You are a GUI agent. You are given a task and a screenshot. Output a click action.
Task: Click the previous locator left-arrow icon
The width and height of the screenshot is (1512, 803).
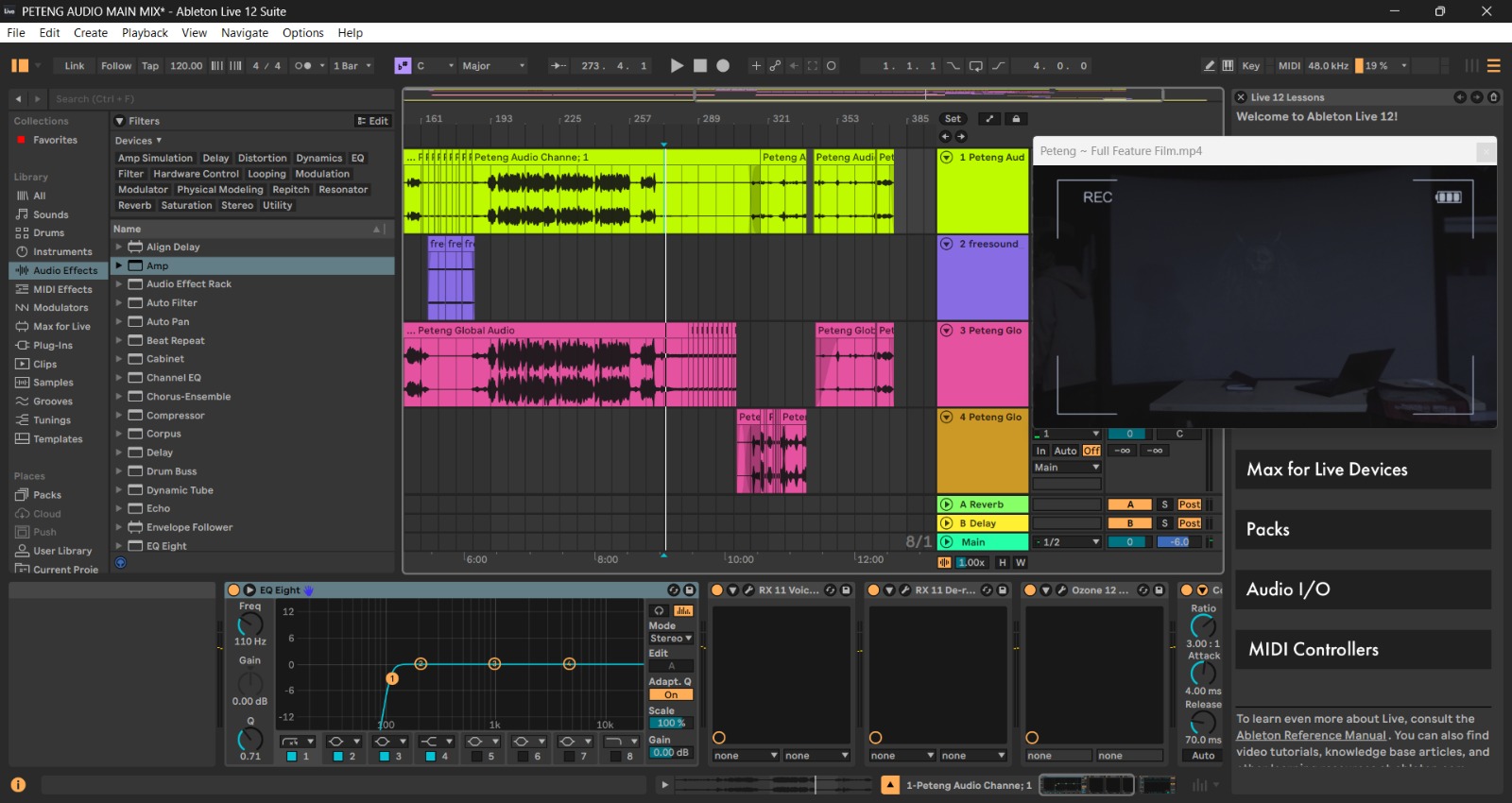click(x=945, y=137)
